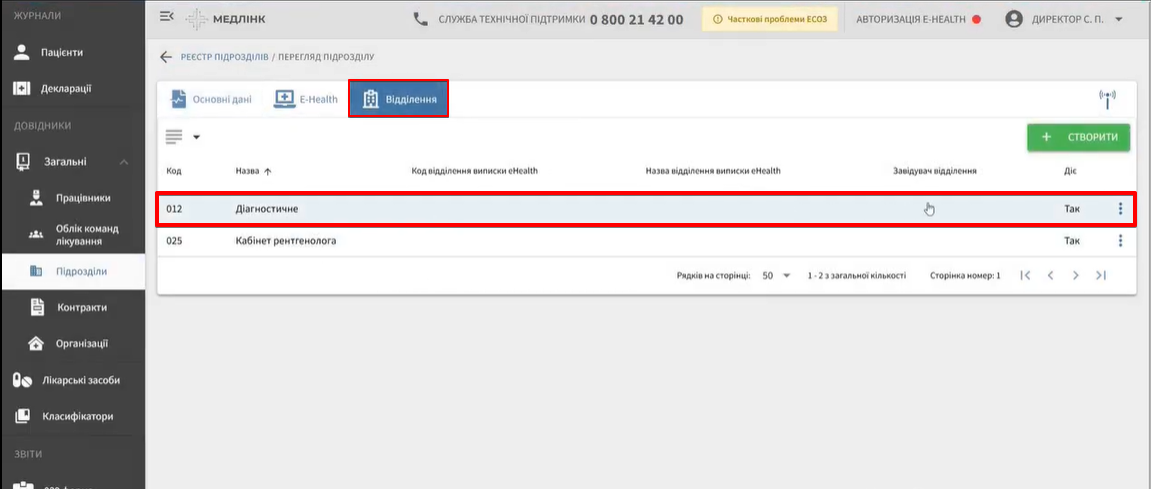Open the column list view icon
1151x489 pixels.
click(x=174, y=137)
